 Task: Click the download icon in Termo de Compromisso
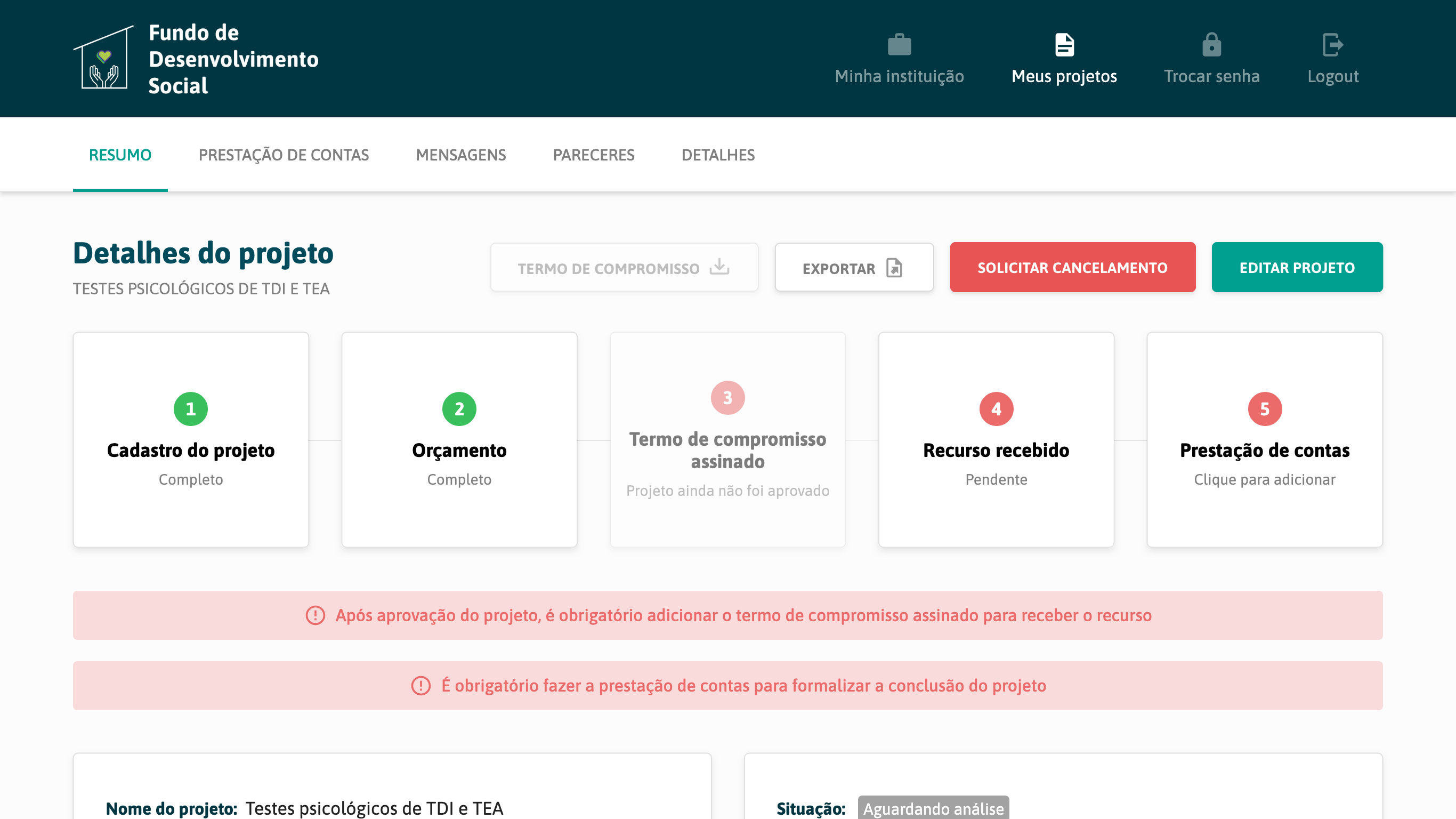(x=719, y=267)
